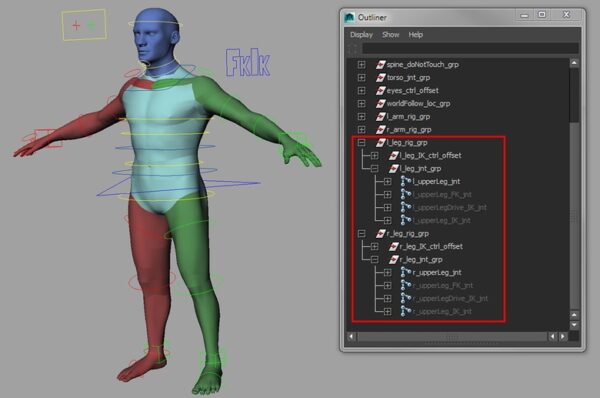Viewport: 600px width, 398px height.
Task: Click the r_upperLeg_IK_jnt joint icon
Action: point(406,311)
